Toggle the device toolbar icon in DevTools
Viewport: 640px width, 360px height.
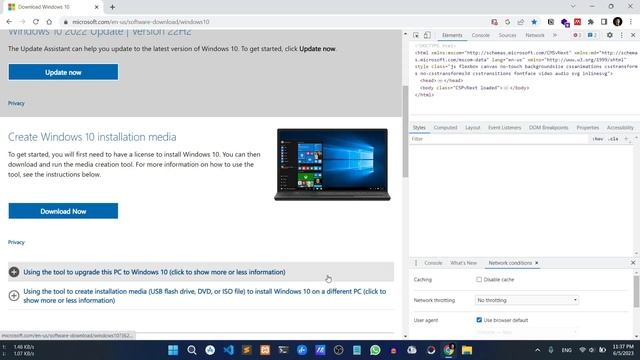coord(427,35)
